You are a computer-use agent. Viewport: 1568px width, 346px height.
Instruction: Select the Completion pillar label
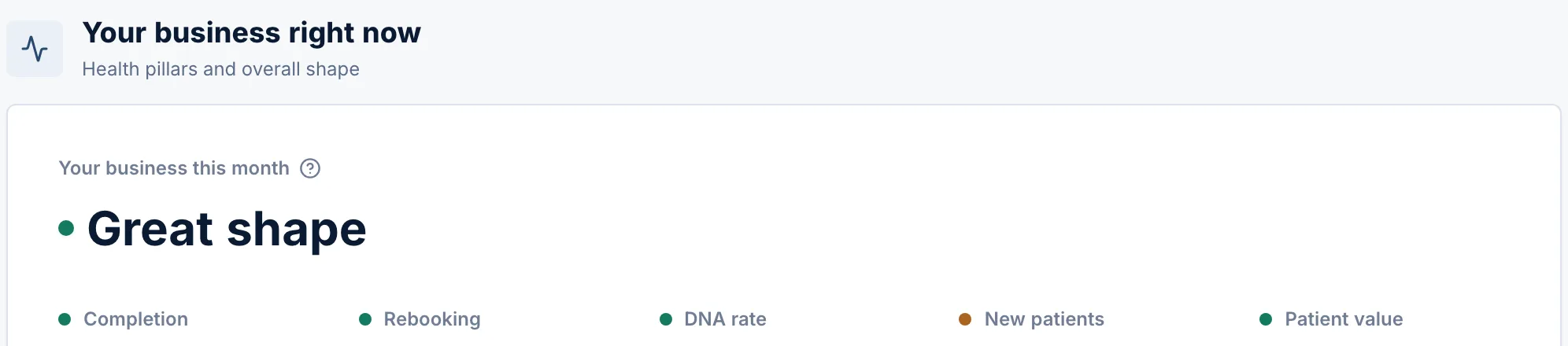point(135,319)
